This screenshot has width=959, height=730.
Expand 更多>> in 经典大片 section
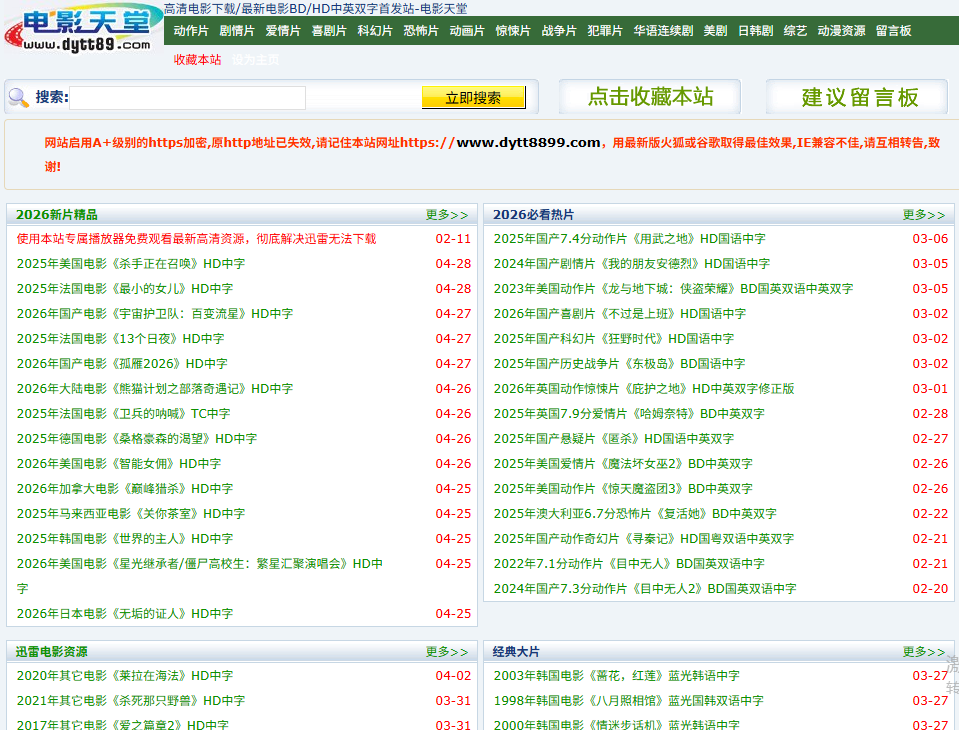click(923, 652)
